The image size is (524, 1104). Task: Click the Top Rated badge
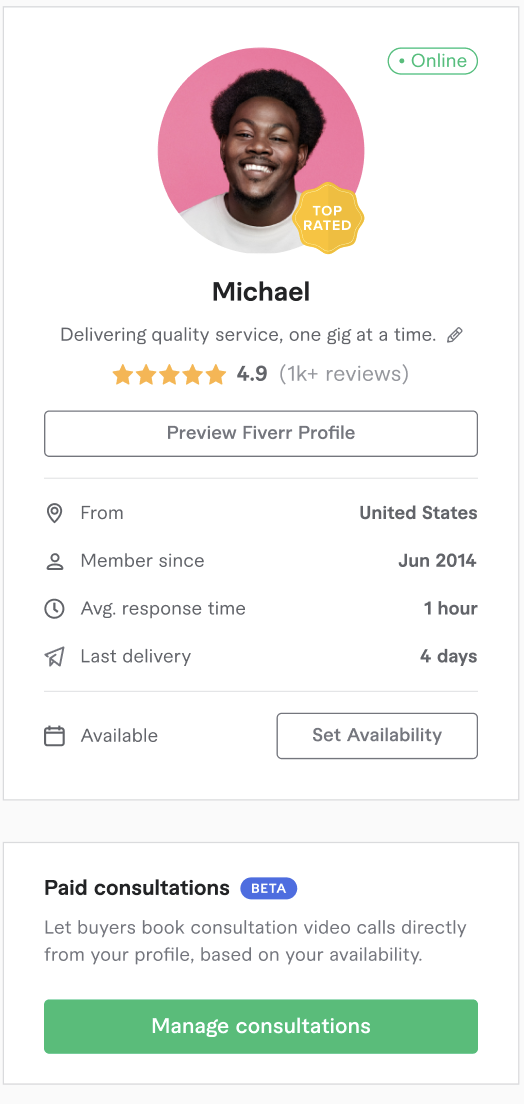328,218
